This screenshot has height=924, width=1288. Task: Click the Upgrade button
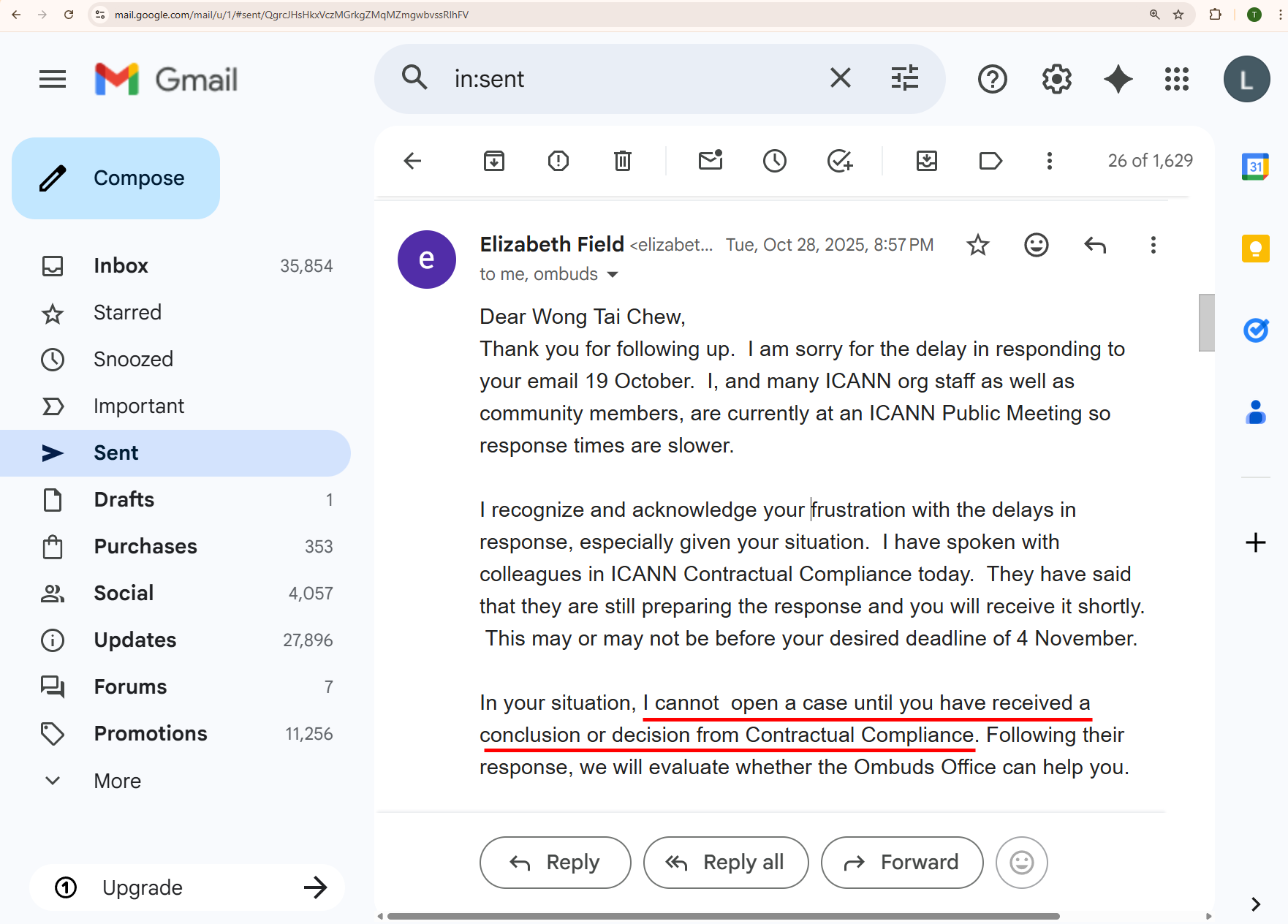[x=187, y=887]
